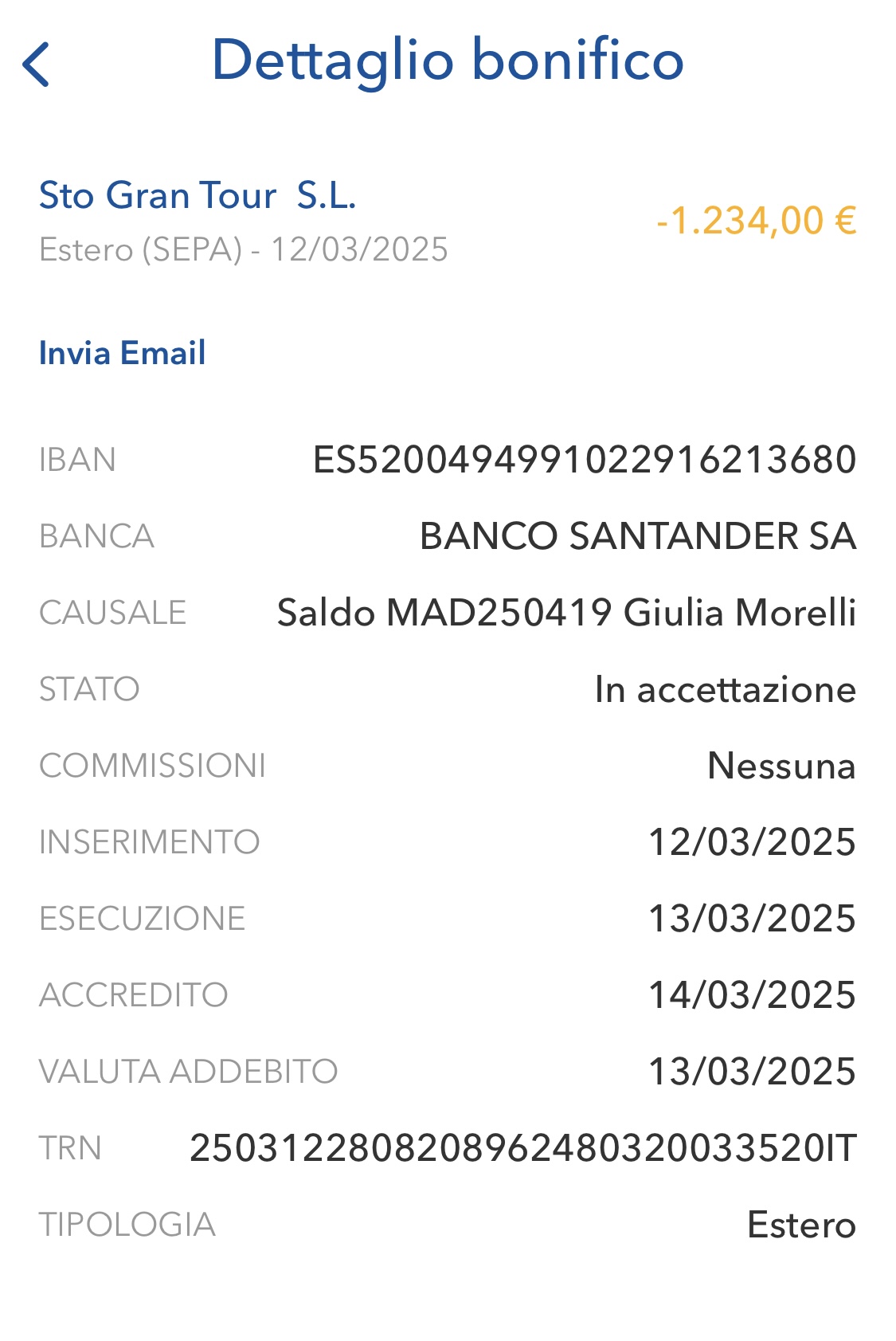Tap the accredito date 14/03/2025
The width and height of the screenshot is (896, 1341).
pyautogui.click(x=753, y=995)
